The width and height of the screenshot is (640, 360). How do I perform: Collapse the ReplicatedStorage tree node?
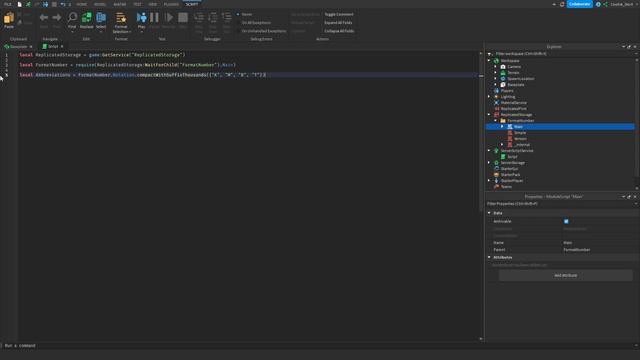pyautogui.click(x=489, y=115)
